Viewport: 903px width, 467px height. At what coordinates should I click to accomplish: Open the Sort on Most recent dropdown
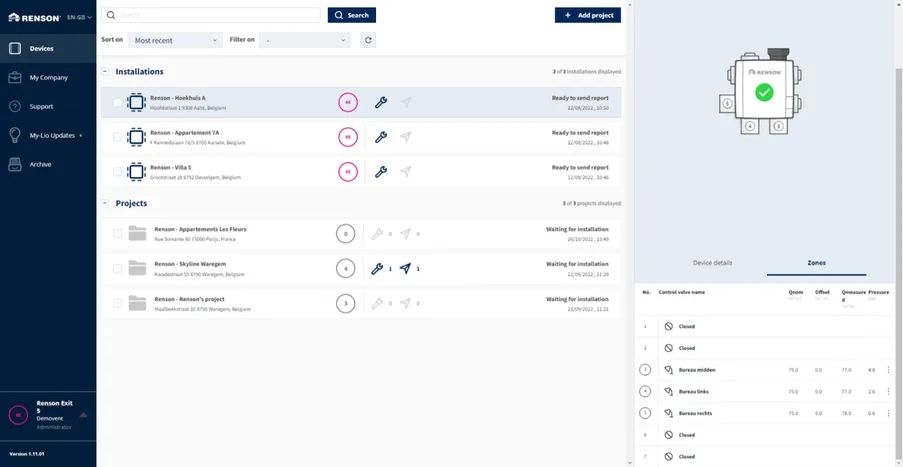click(x=176, y=40)
